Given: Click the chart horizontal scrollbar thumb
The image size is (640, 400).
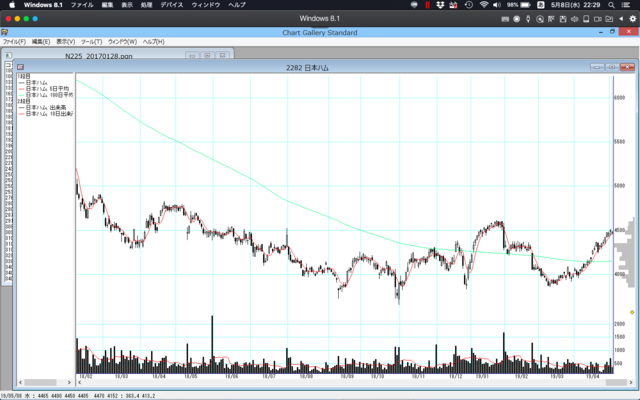Looking at the screenshot, I should click(x=616, y=382).
